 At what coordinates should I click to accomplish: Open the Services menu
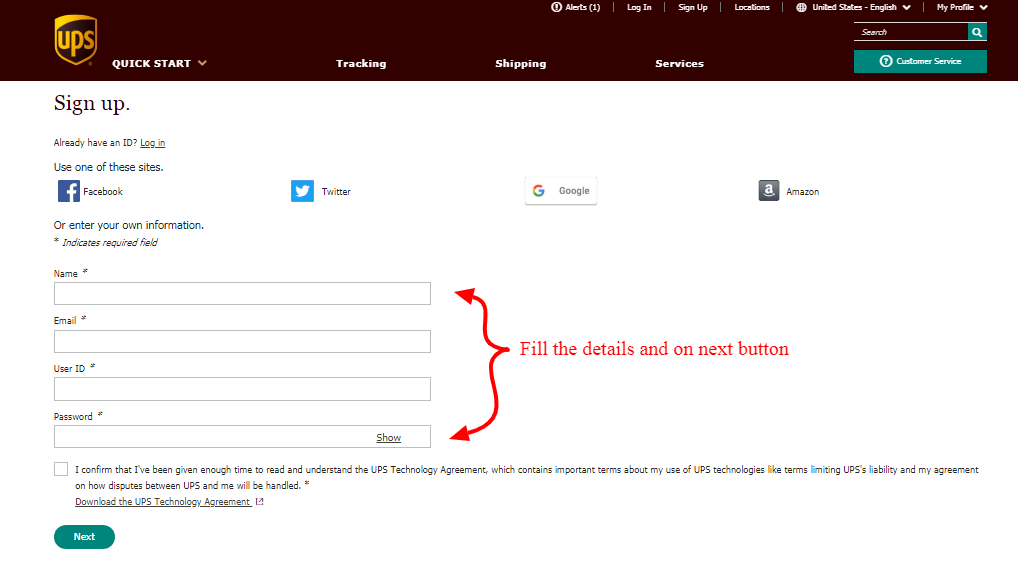679,63
